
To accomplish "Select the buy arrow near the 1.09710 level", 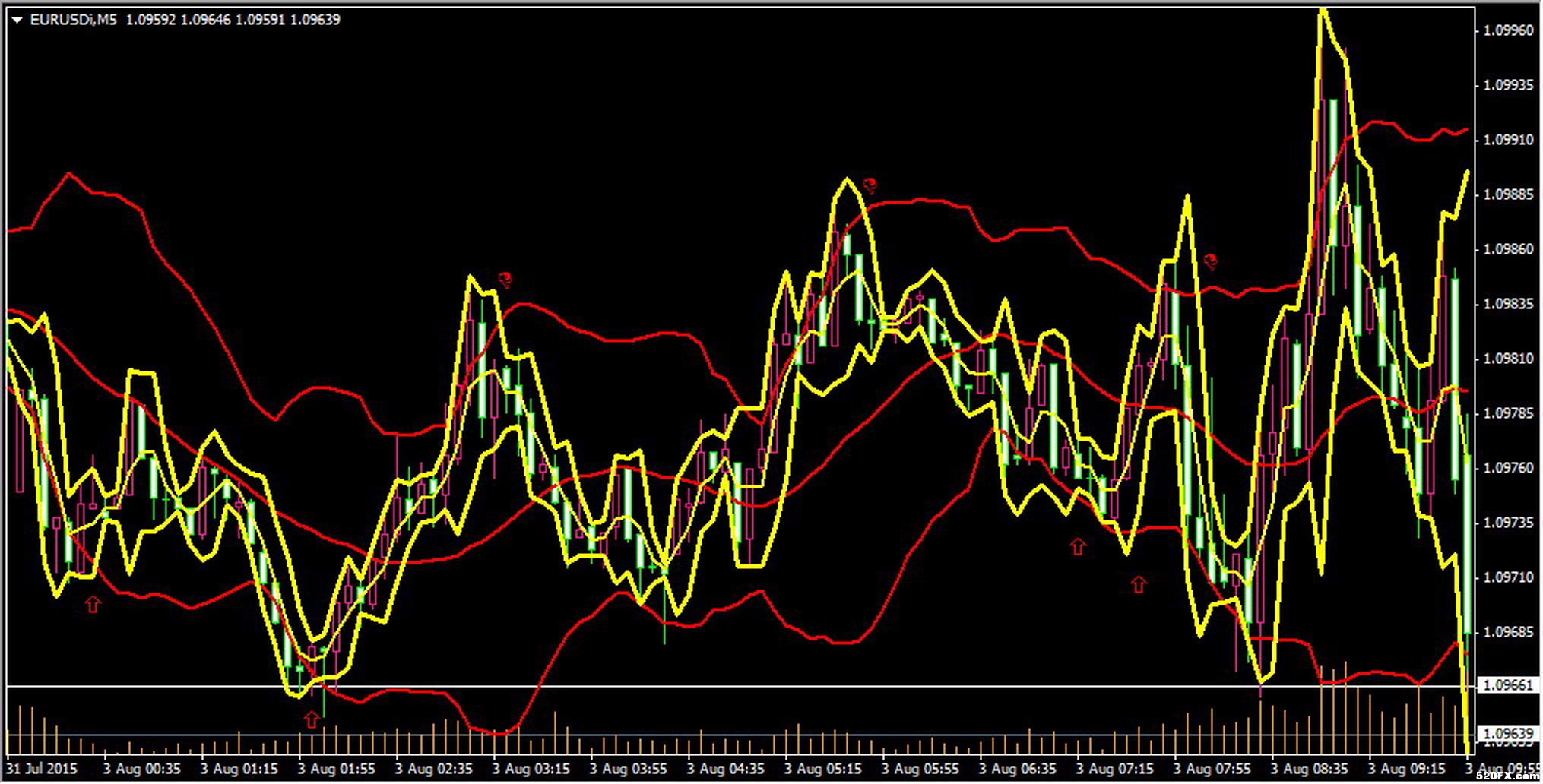I will [x=1138, y=583].
